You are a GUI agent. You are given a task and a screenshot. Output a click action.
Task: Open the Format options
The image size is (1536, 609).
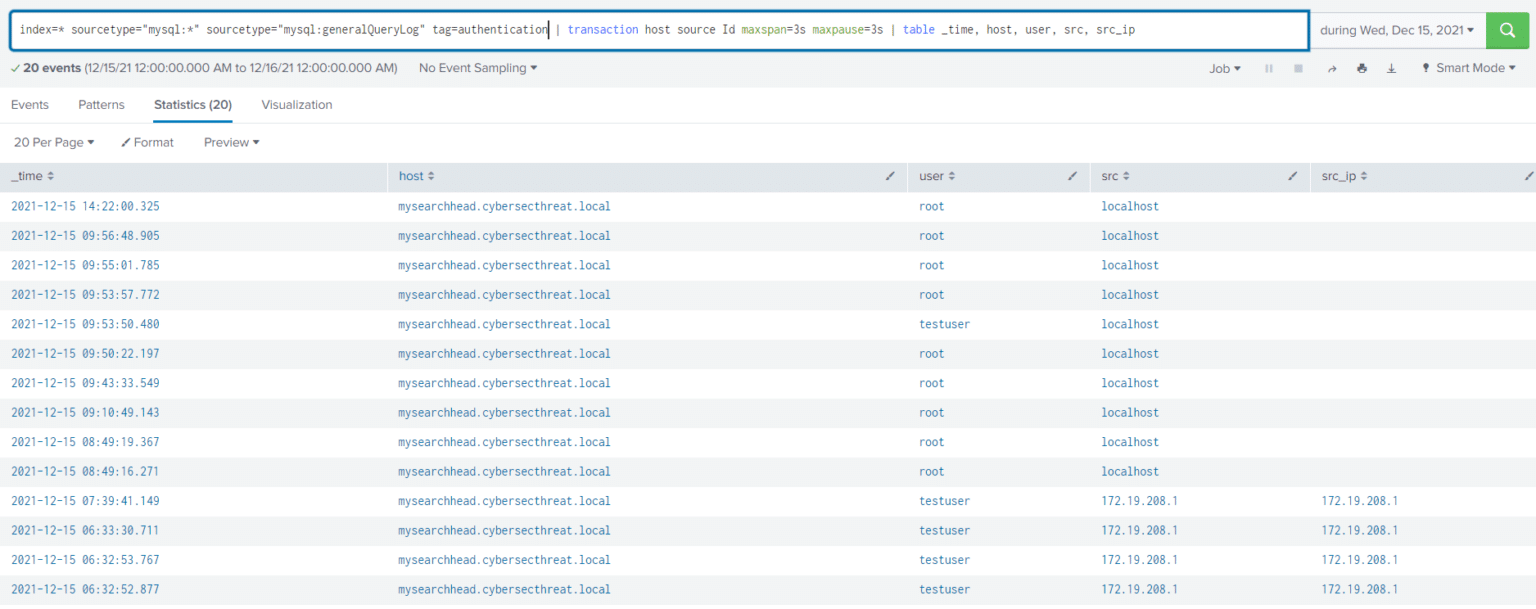click(147, 143)
